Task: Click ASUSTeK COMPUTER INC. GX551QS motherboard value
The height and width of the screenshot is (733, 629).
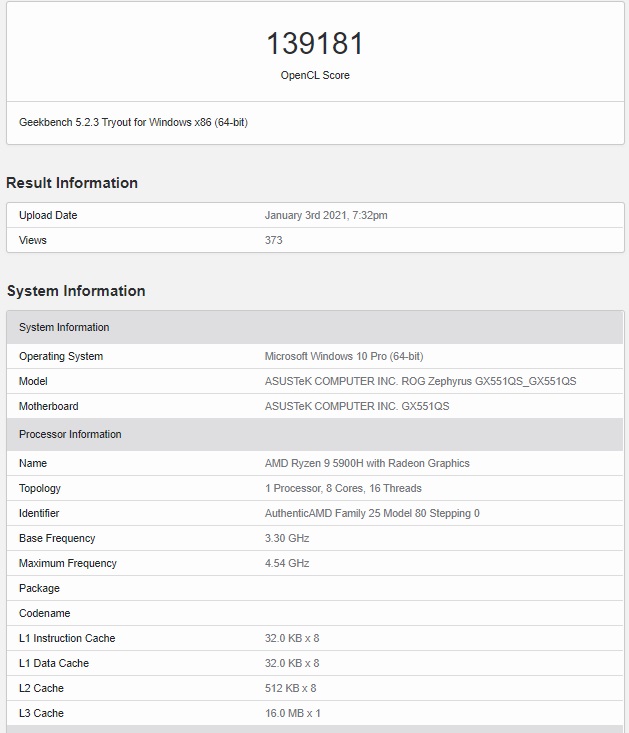Action: [x=357, y=406]
